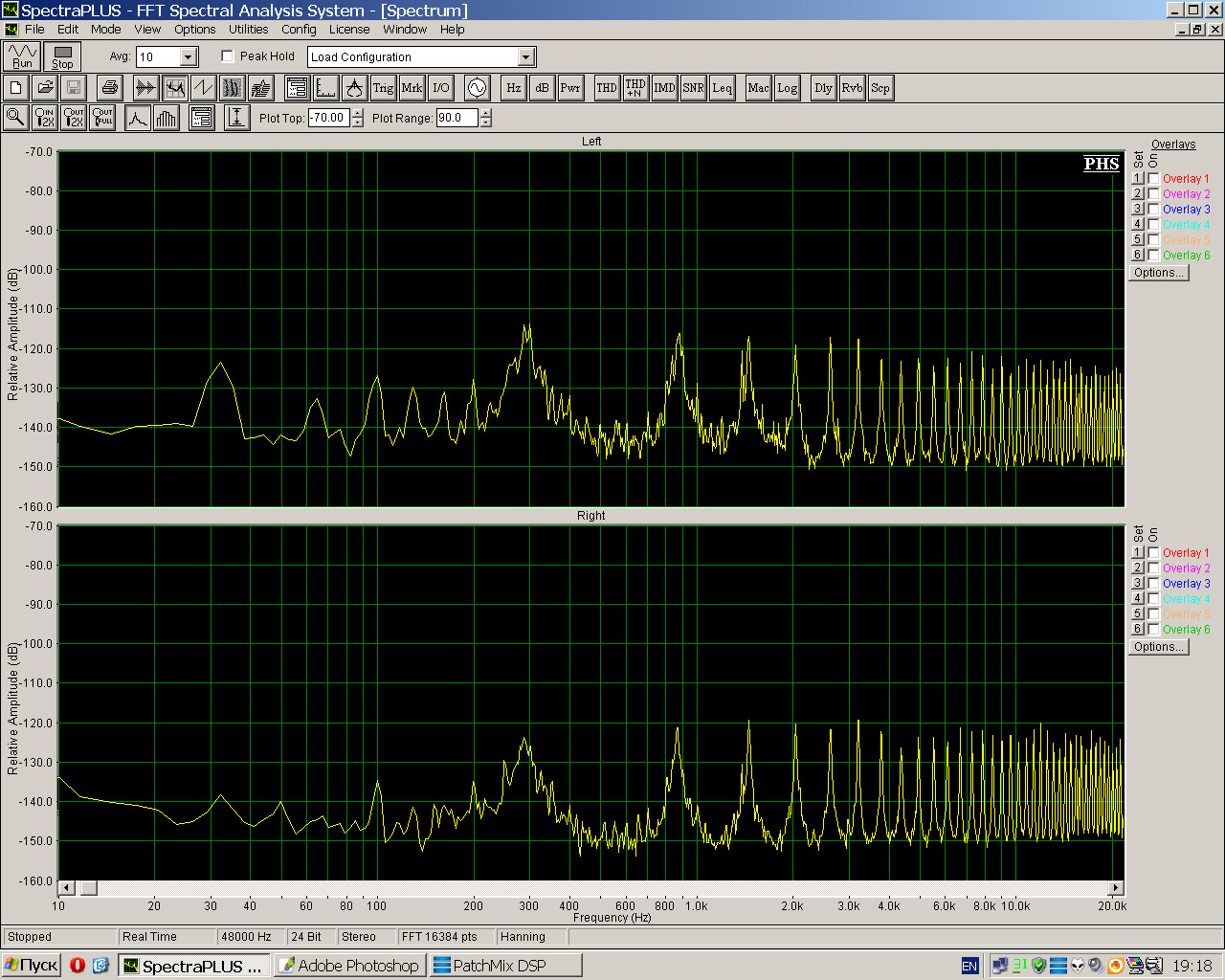Increase Plot Top with up spinner
This screenshot has width=1225, height=980.
[x=358, y=113]
